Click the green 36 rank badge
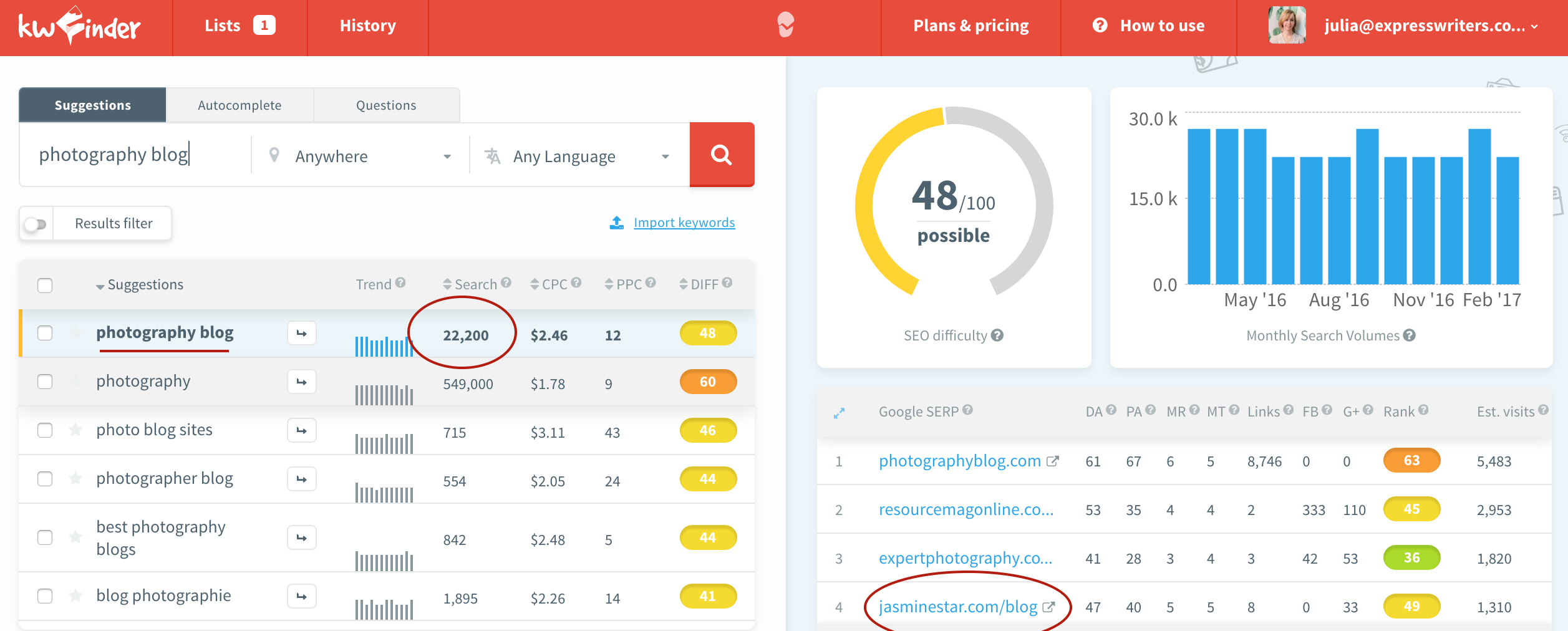 [x=1412, y=557]
